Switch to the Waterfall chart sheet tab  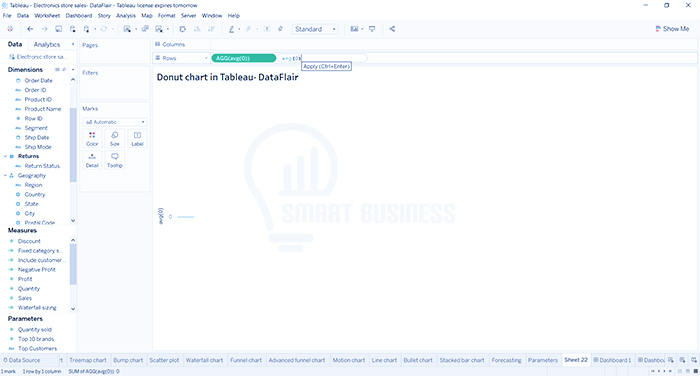[204, 360]
